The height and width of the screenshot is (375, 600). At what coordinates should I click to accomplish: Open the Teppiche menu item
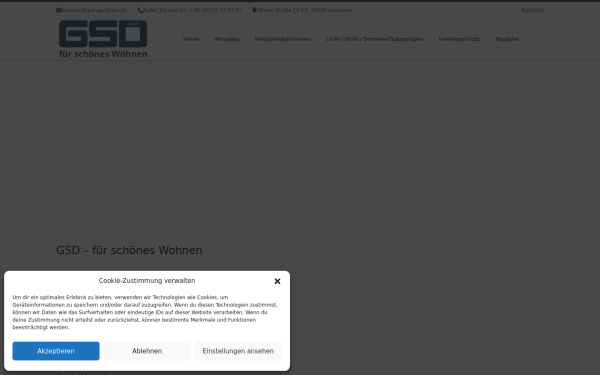tap(507, 39)
